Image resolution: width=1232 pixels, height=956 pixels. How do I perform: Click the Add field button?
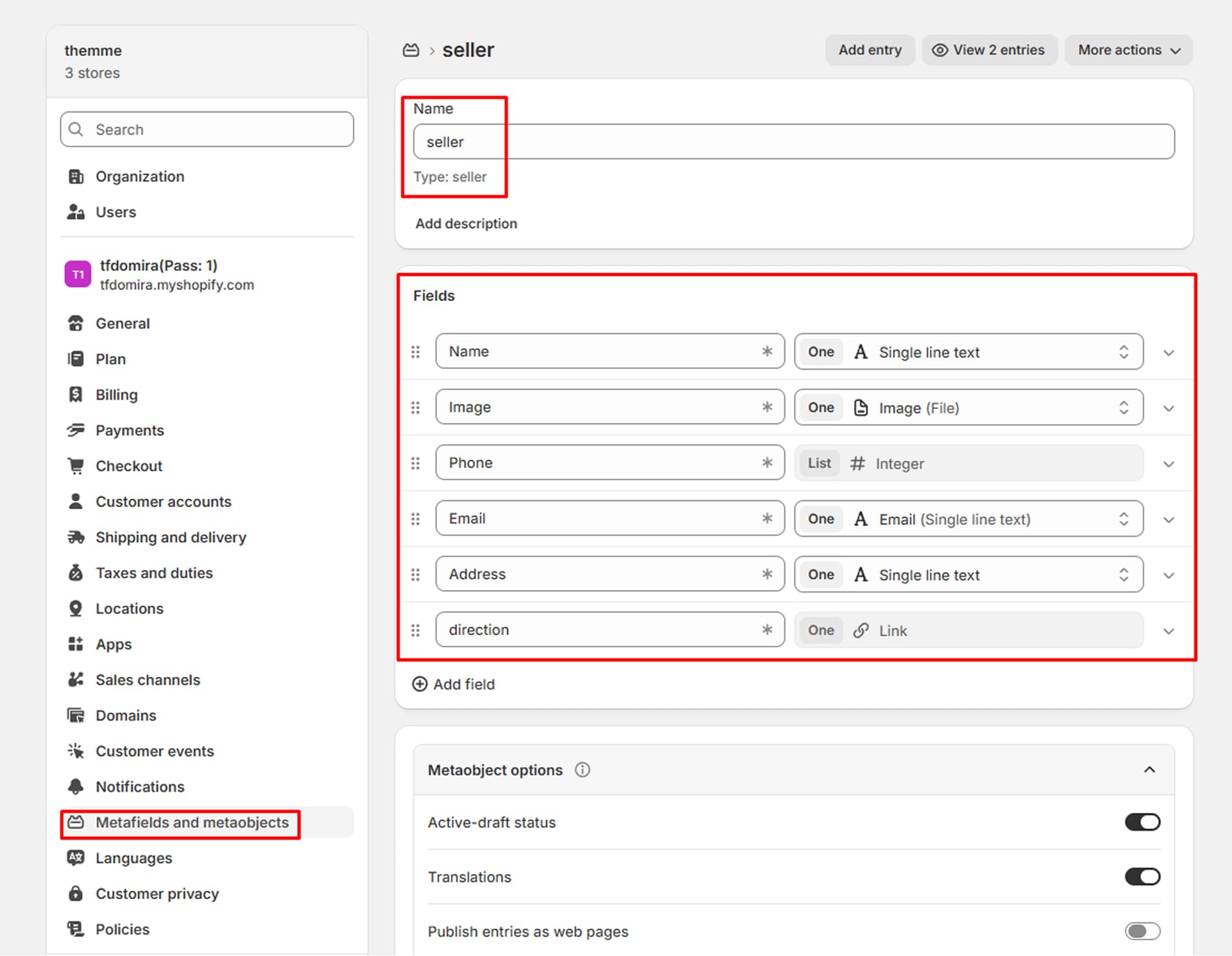(453, 684)
